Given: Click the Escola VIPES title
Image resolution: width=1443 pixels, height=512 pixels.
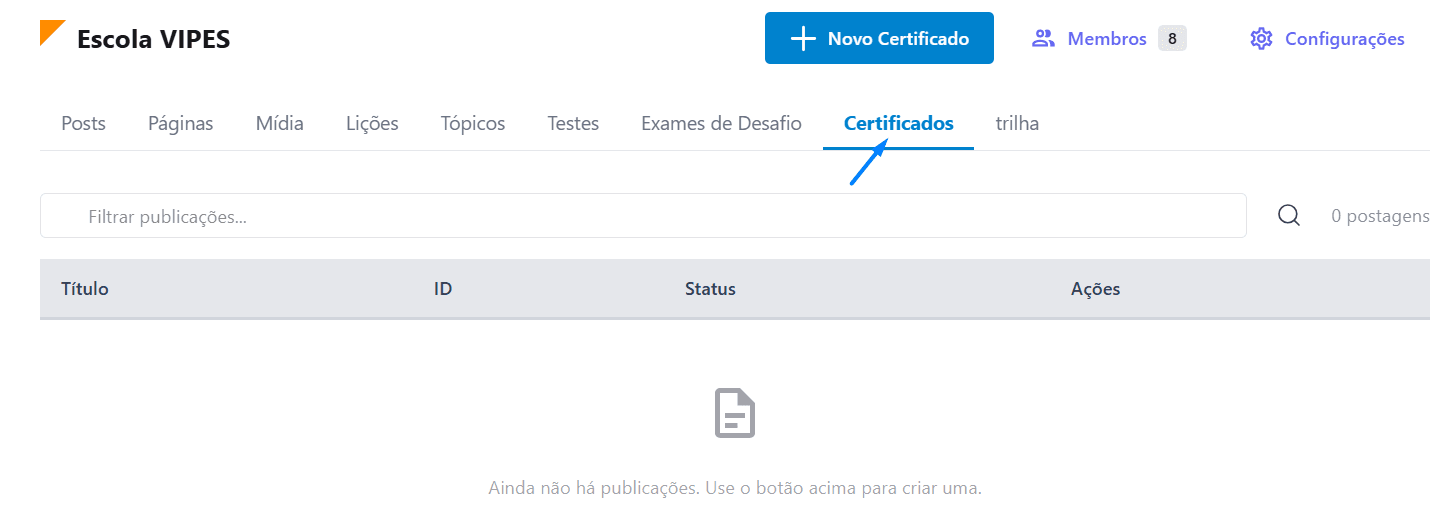Looking at the screenshot, I should coord(153,40).
